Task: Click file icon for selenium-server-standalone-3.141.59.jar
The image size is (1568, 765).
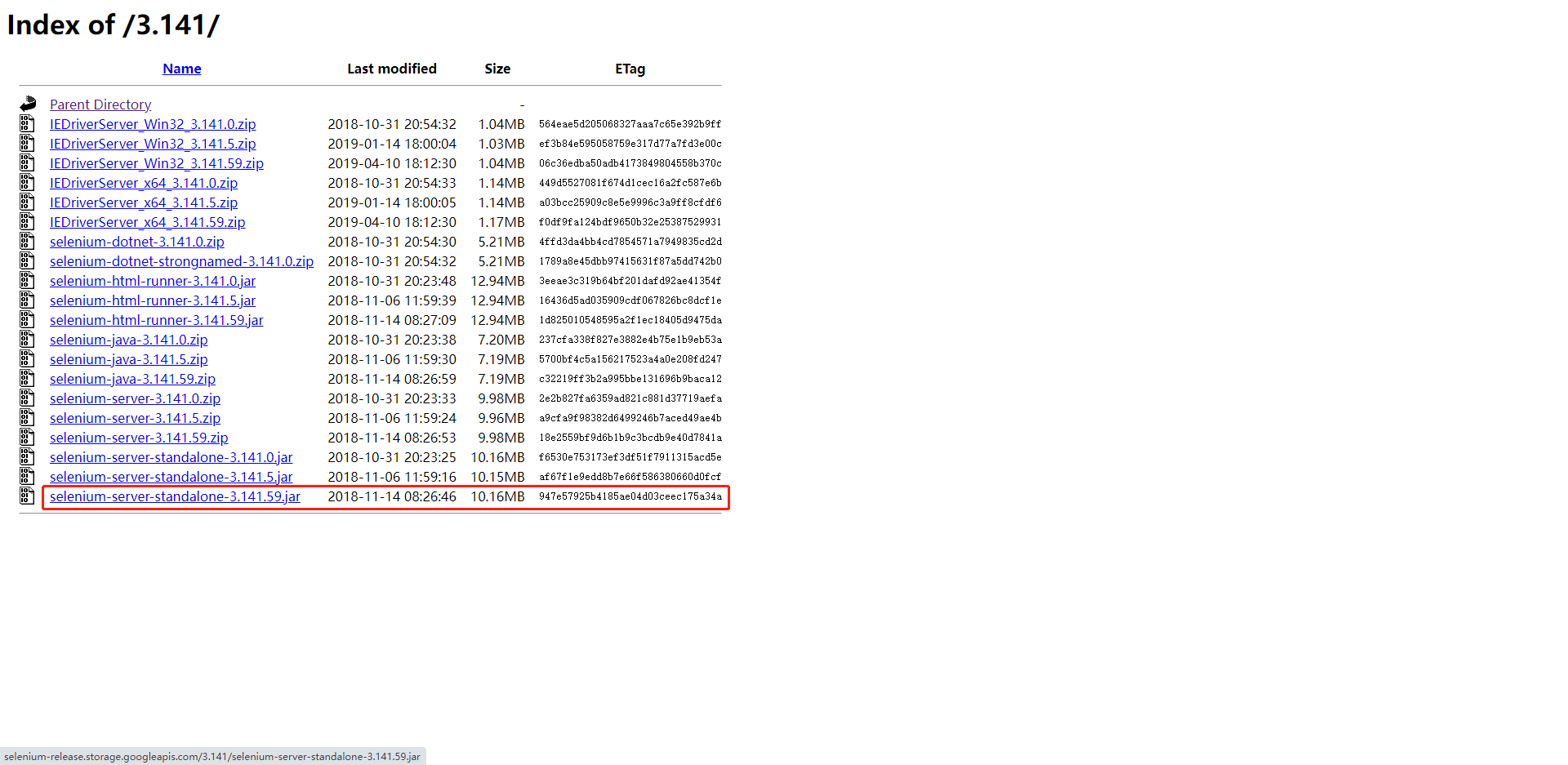Action: [27, 496]
